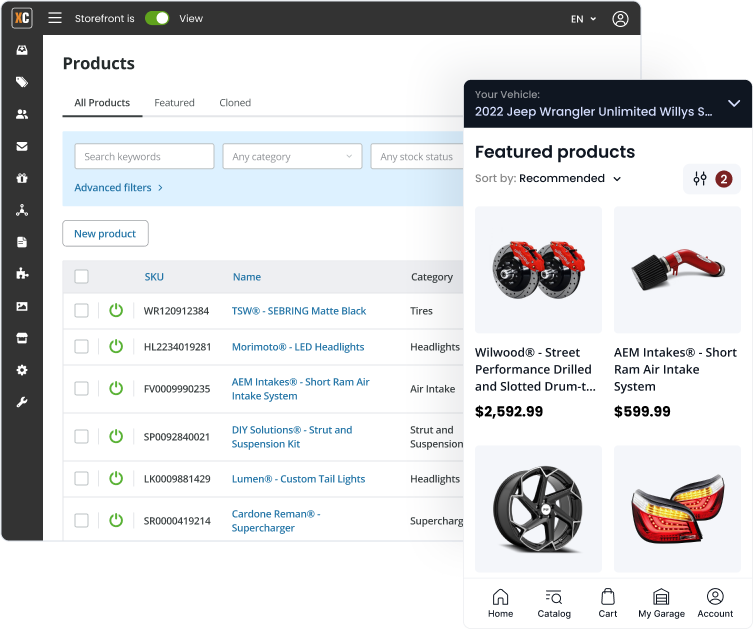This screenshot has height=629, width=753.
Task: Open the Wilwood brake kit product thumbnail
Action: pos(538,269)
